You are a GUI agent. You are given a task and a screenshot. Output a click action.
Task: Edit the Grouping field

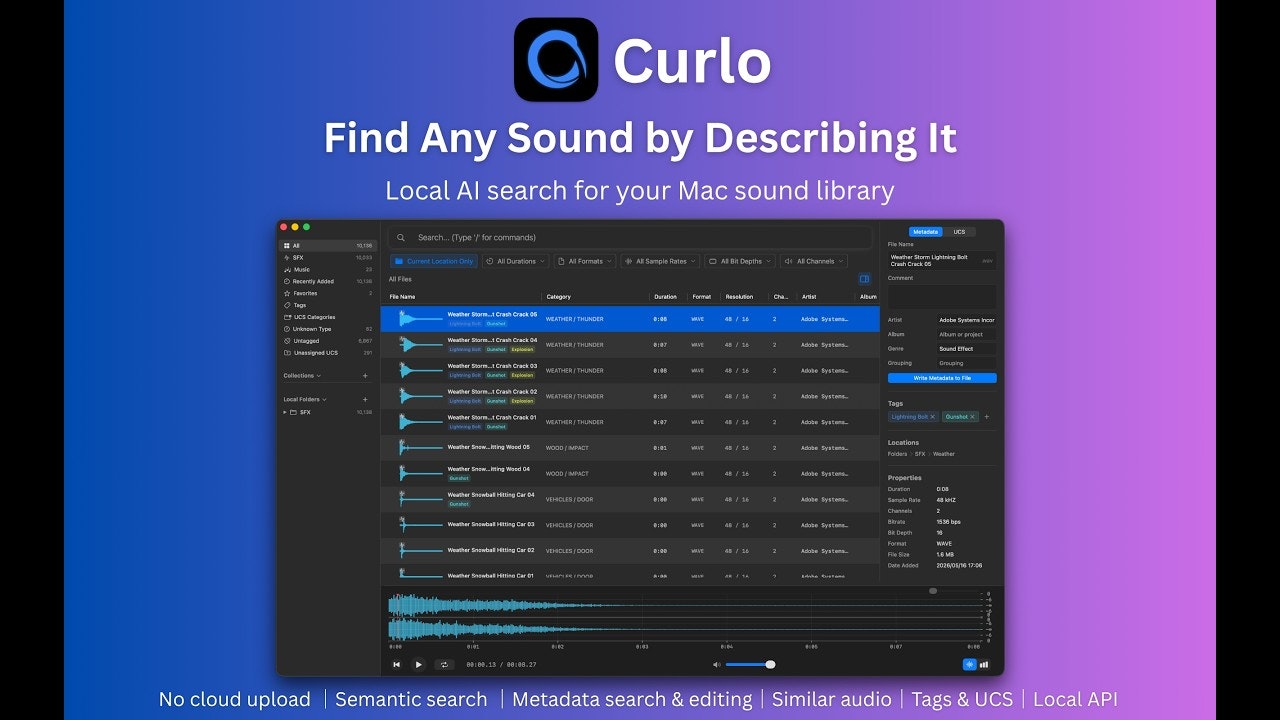coord(966,363)
